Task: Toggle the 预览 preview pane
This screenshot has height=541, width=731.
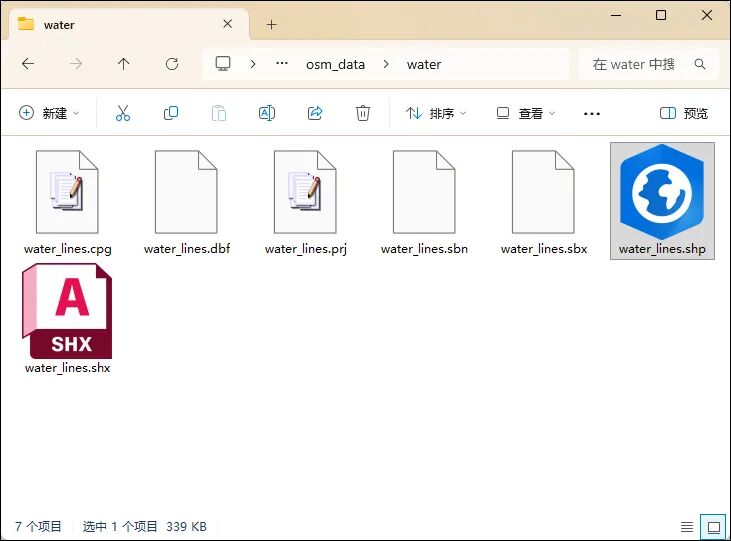Action: point(684,113)
